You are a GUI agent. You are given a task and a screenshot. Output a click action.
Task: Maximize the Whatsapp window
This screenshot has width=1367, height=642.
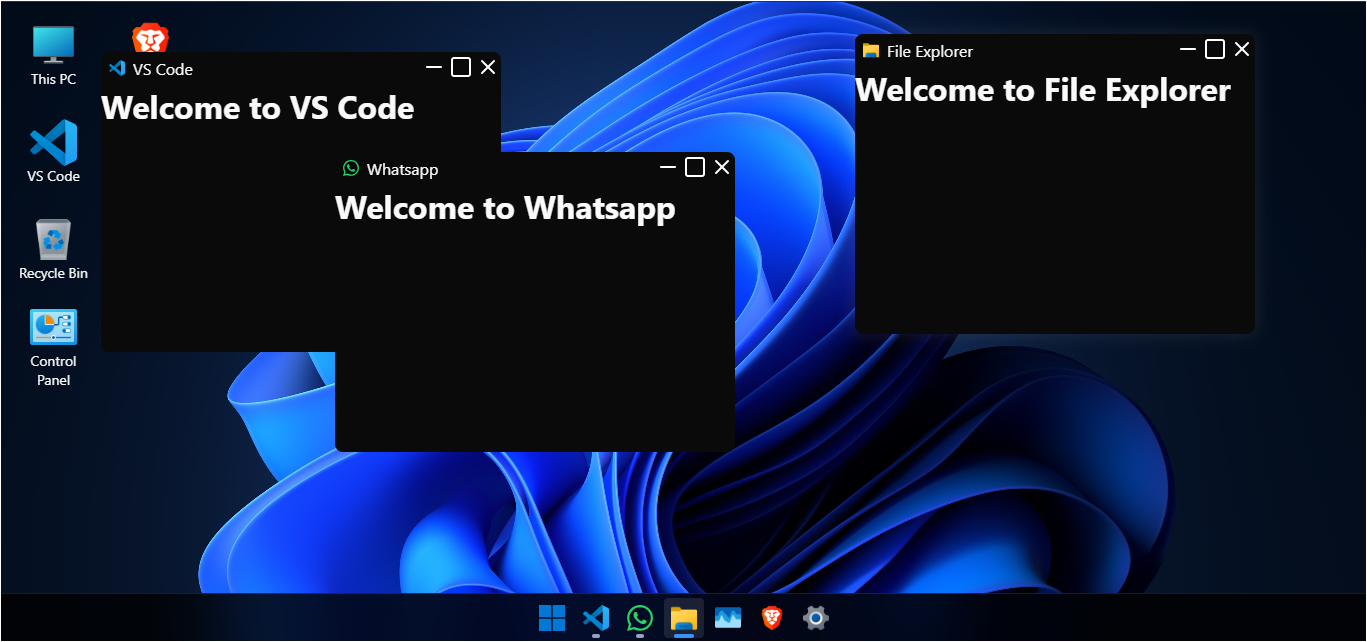coord(695,167)
